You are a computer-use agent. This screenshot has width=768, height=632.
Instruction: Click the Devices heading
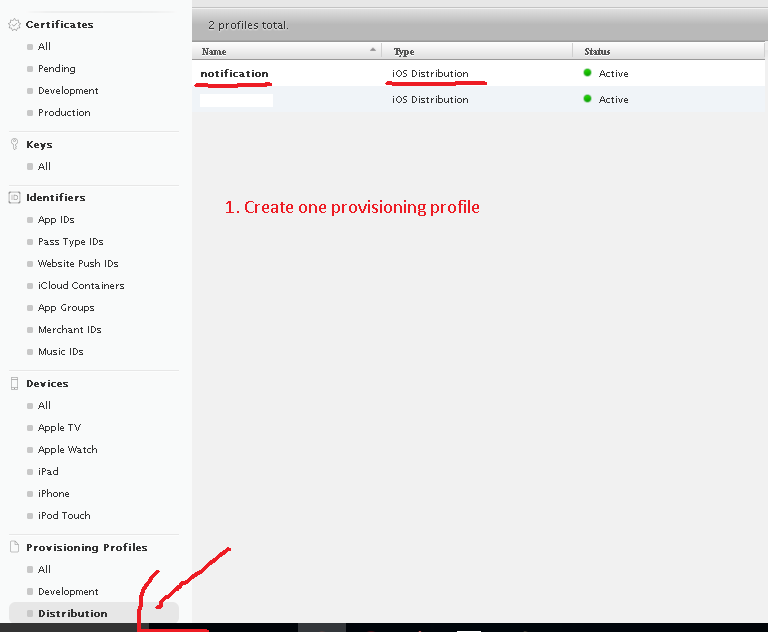(x=47, y=384)
